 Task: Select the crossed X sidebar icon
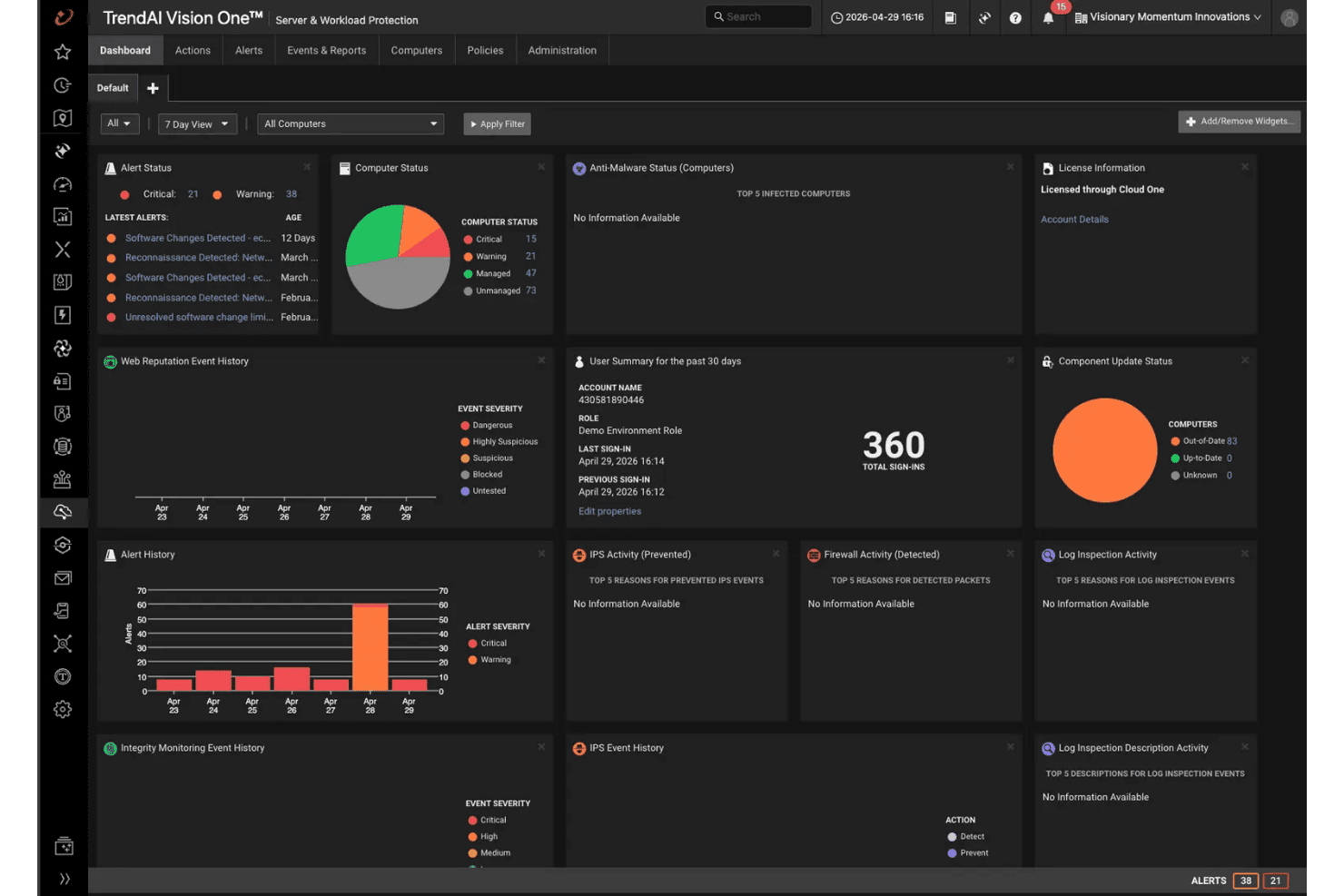coord(63,250)
